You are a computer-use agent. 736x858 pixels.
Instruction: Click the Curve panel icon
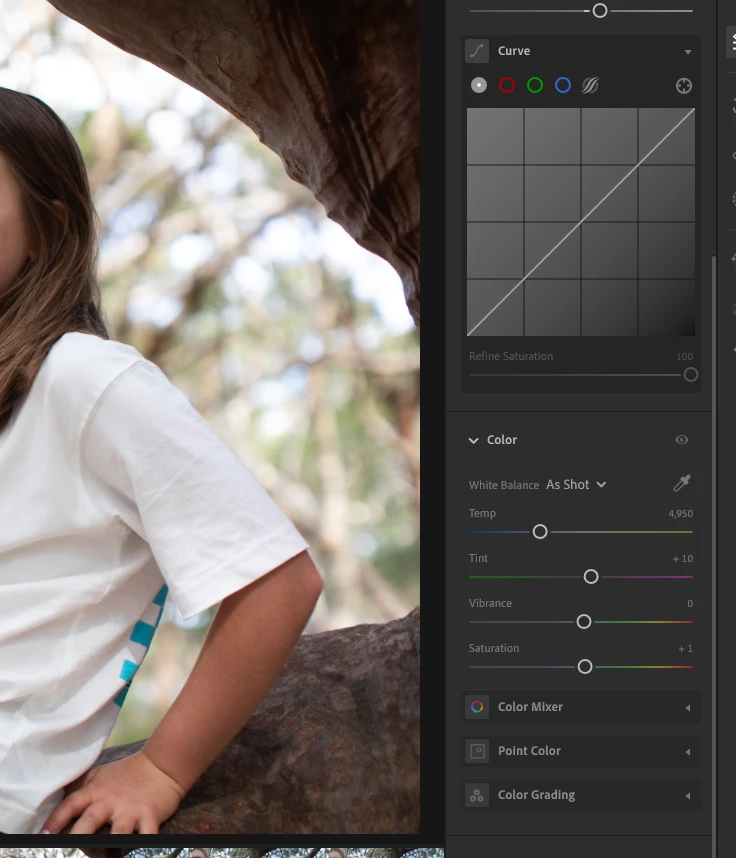[x=477, y=51]
